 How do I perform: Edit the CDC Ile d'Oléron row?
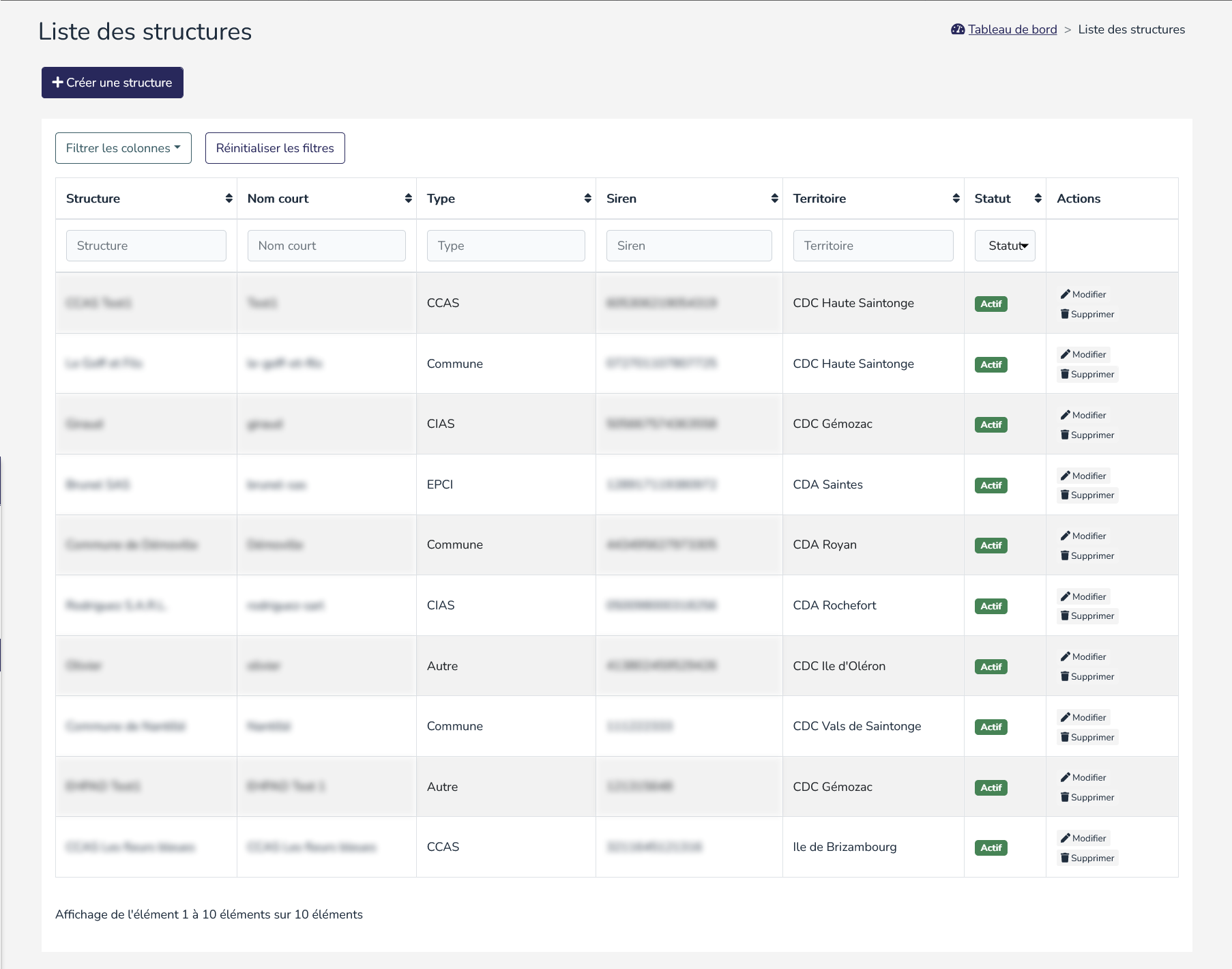tap(1083, 656)
